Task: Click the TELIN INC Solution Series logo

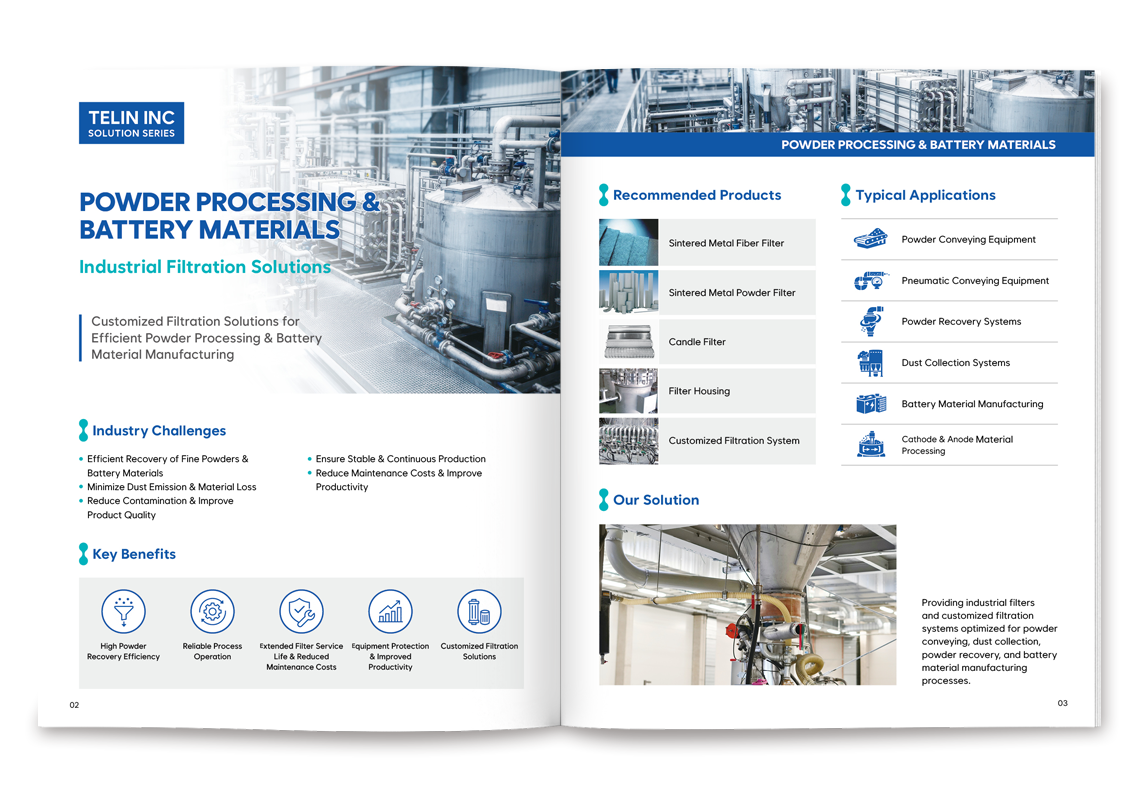Action: coord(132,123)
